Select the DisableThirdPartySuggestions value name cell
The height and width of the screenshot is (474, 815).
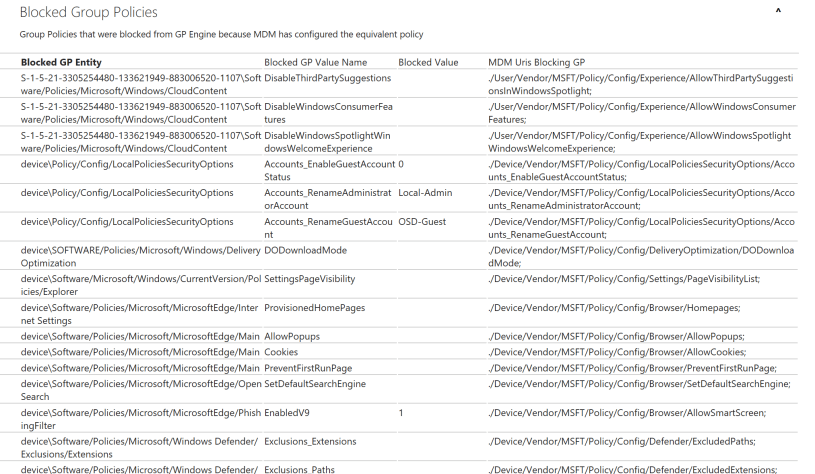(x=327, y=77)
